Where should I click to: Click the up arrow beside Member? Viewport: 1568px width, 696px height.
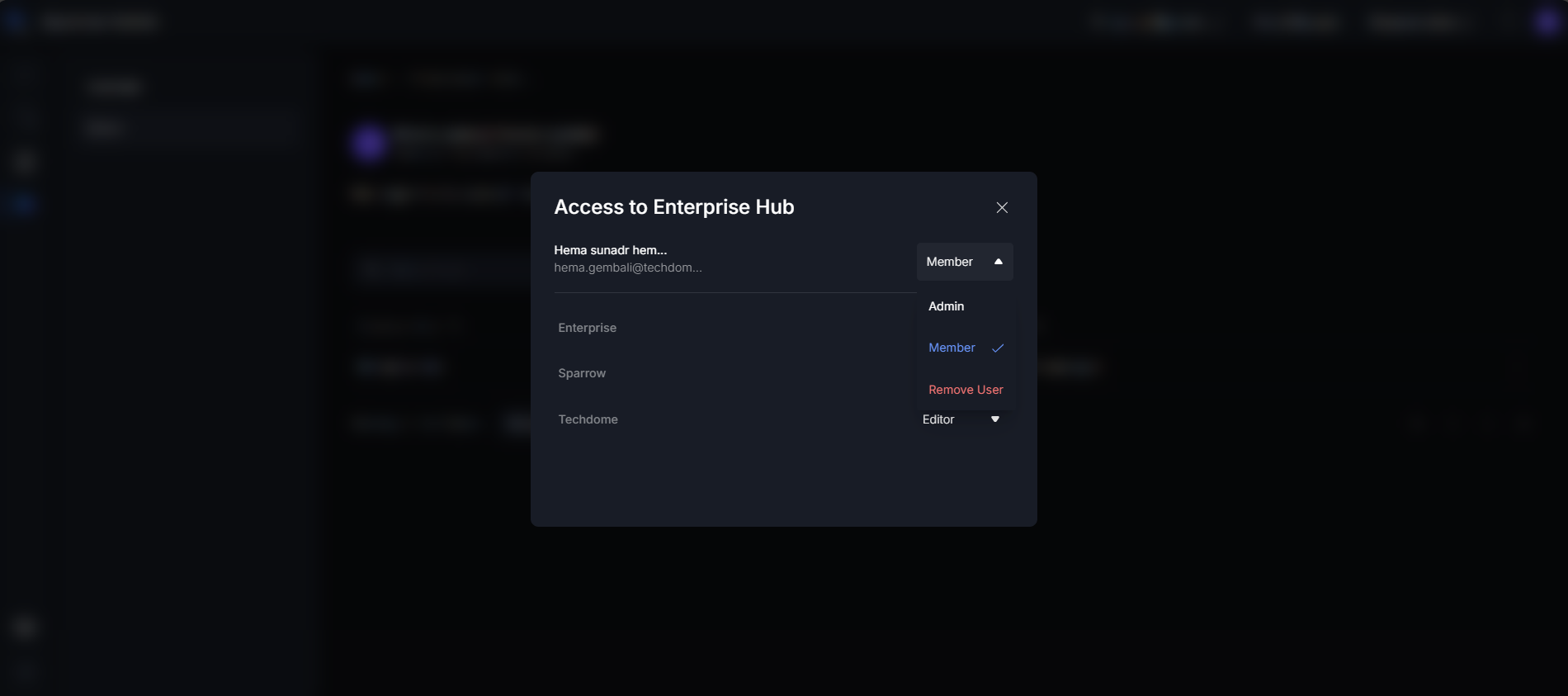pos(999,262)
